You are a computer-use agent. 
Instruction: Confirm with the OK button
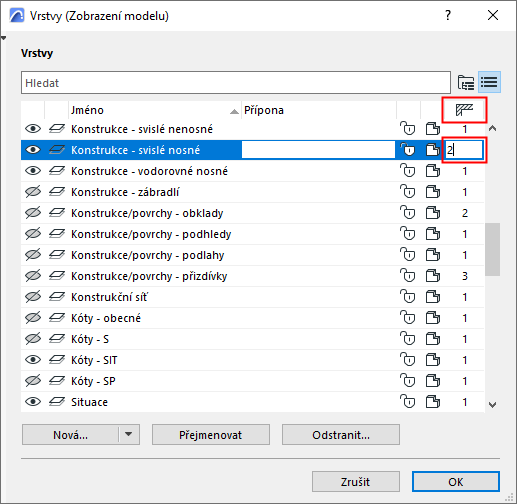[x=456, y=482]
